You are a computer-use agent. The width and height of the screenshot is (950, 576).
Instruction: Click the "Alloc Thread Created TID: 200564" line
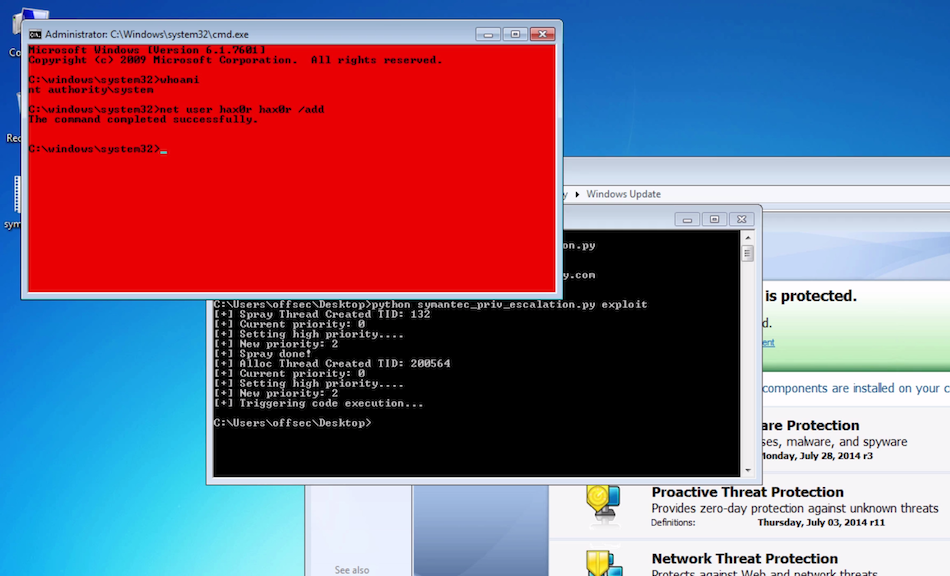point(332,363)
